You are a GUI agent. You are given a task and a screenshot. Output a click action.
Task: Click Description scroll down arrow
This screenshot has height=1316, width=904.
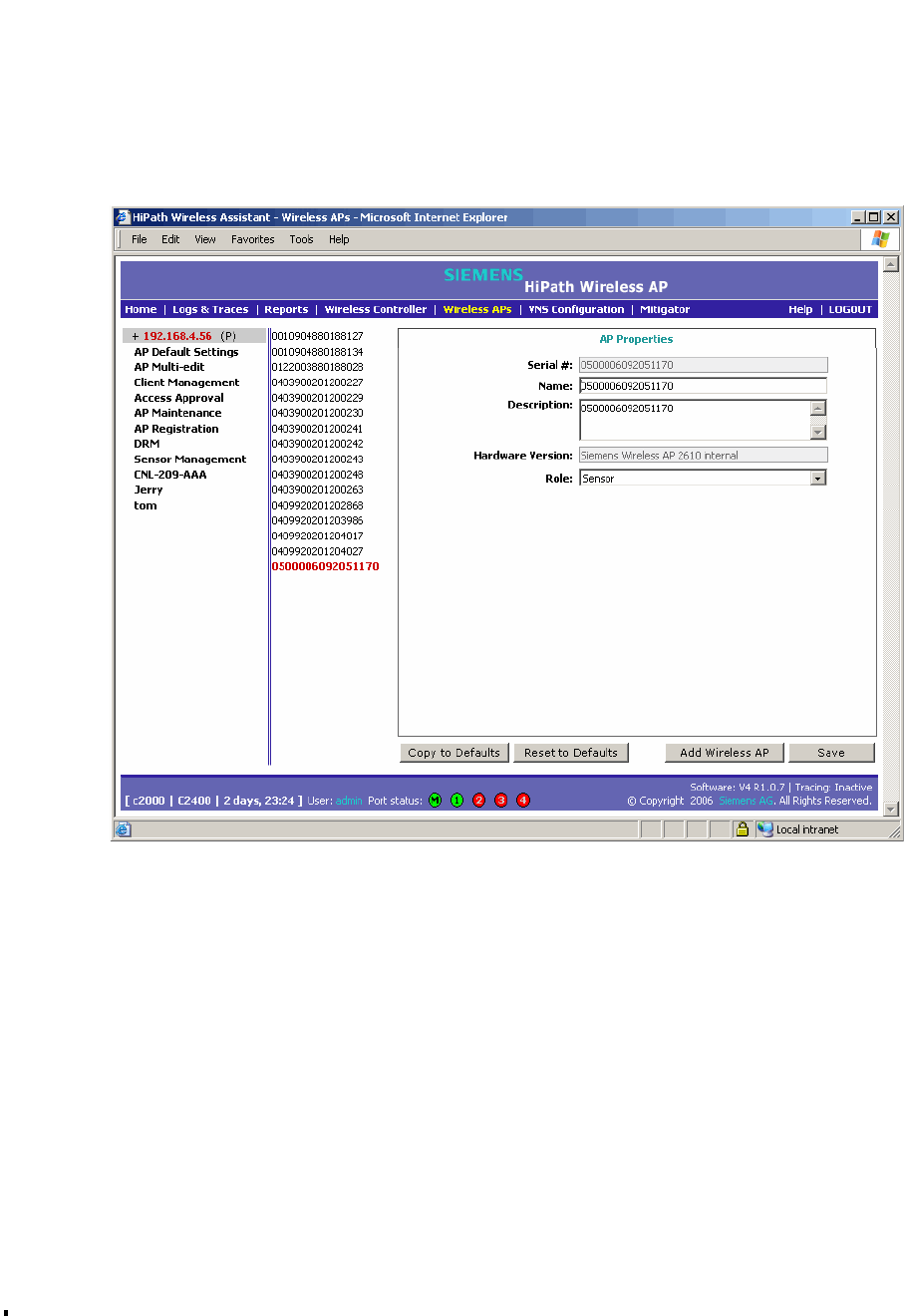818,432
